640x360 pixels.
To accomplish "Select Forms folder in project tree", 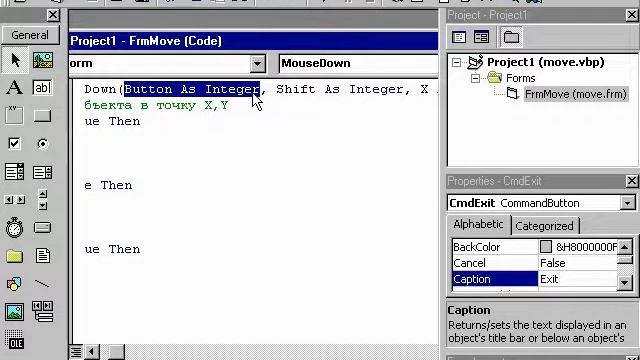I will click(x=520, y=78).
